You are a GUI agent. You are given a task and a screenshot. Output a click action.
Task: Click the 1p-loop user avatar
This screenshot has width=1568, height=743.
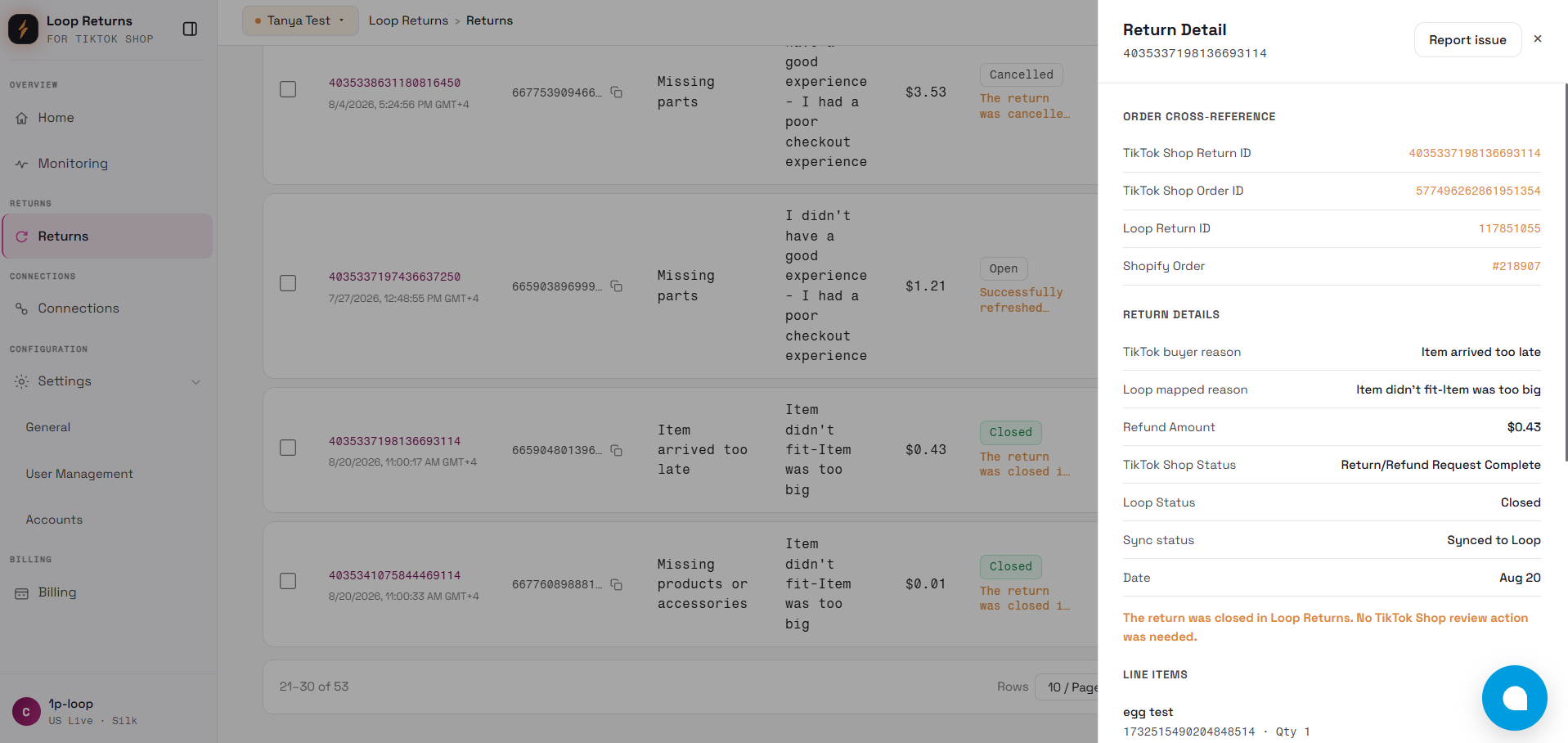[x=26, y=712]
